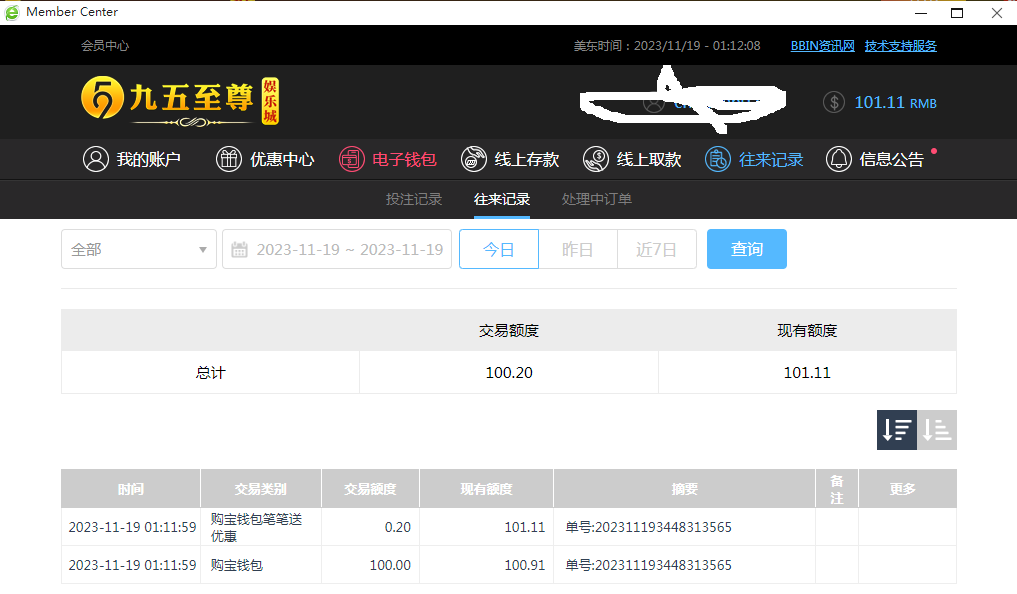
Task: Select the 往来记录 sub-tab
Action: tap(501, 199)
